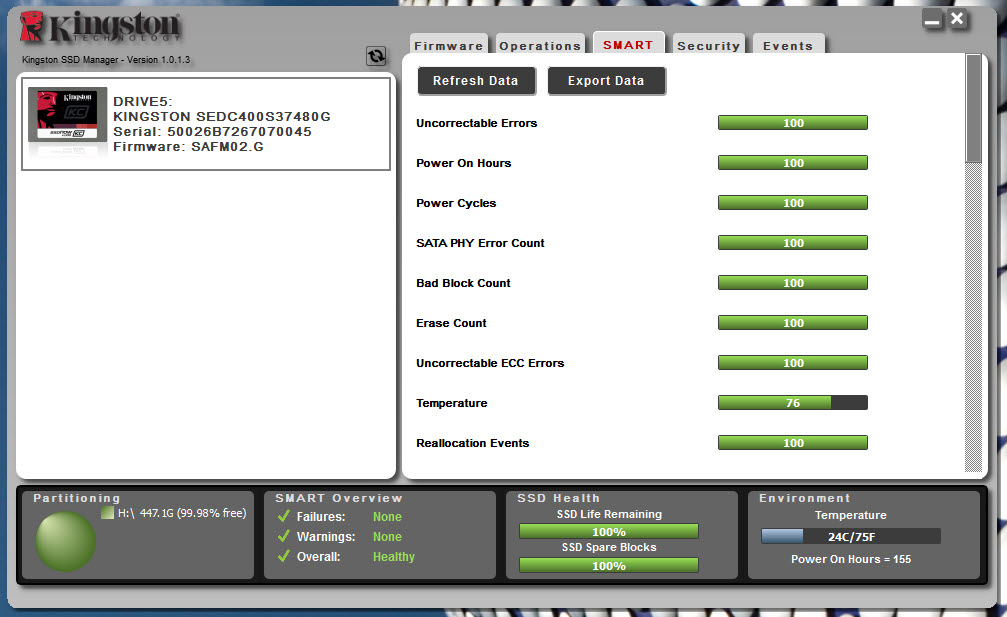Click the drive list refresh icon

click(x=376, y=56)
